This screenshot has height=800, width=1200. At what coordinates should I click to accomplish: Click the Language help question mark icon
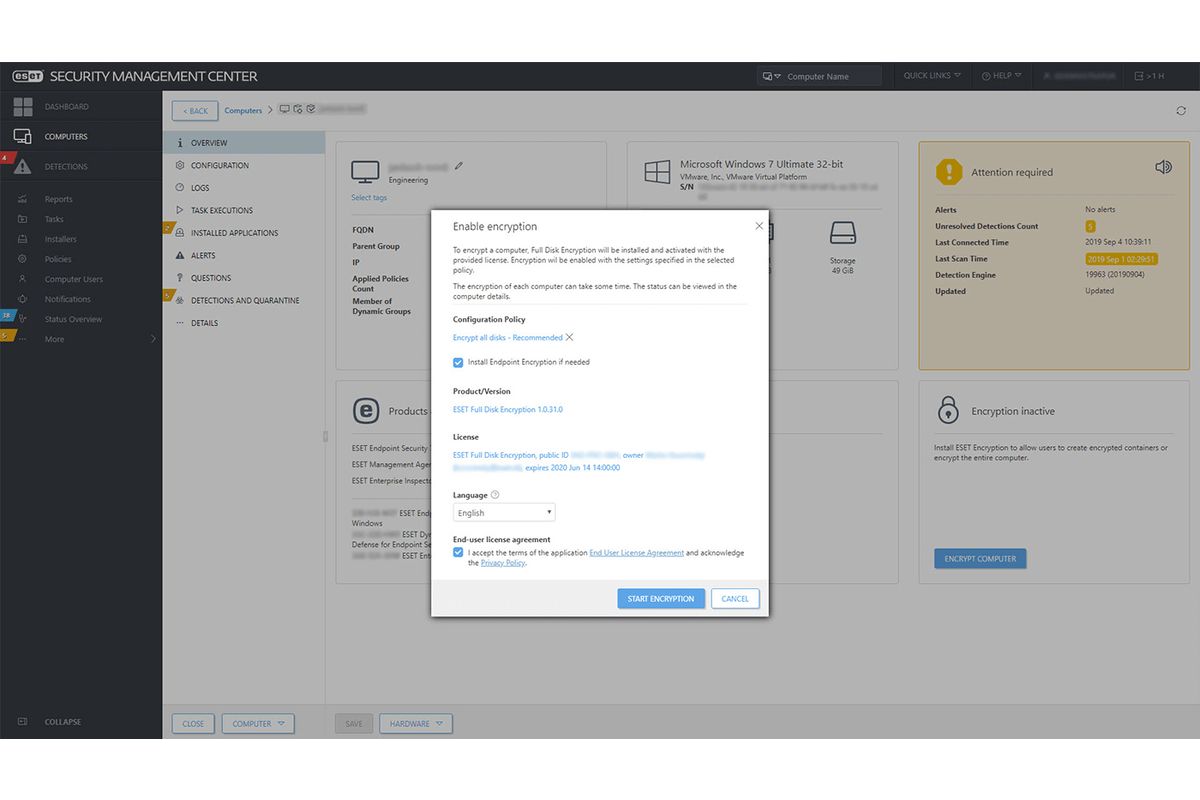coord(495,495)
